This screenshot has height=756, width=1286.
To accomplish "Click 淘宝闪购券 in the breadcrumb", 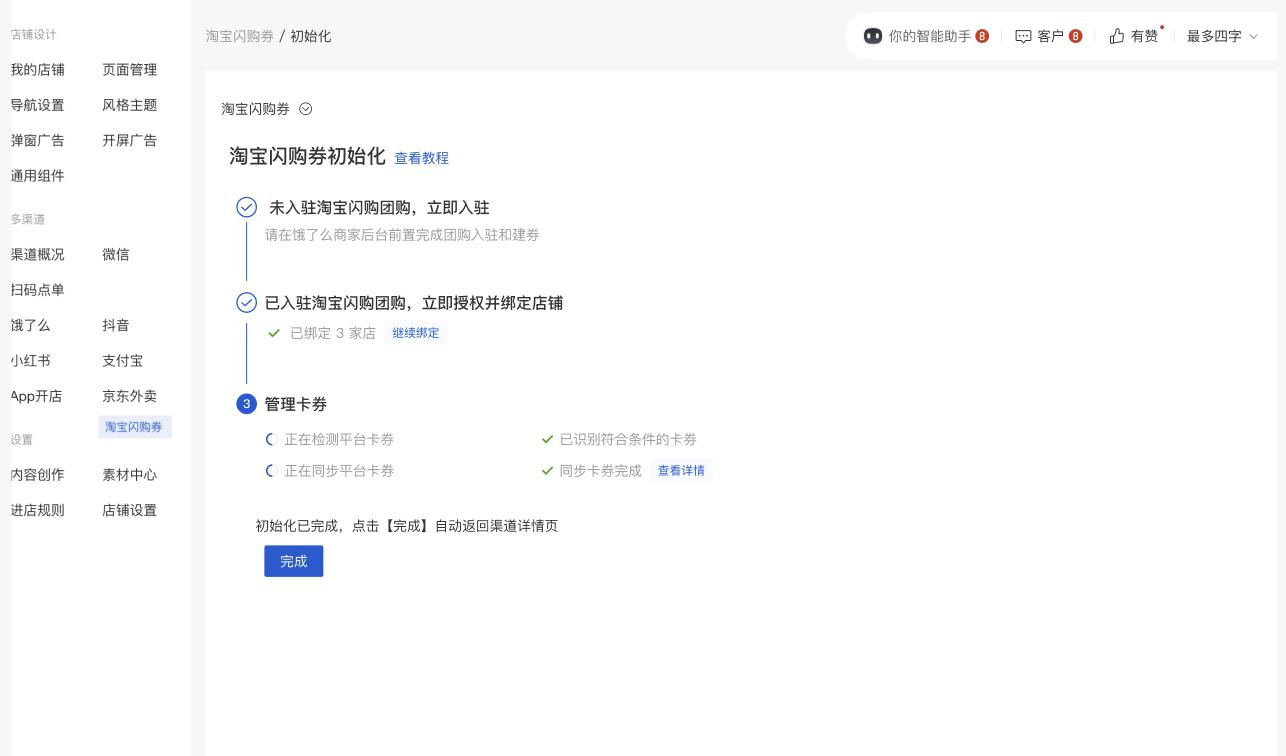I will [239, 36].
